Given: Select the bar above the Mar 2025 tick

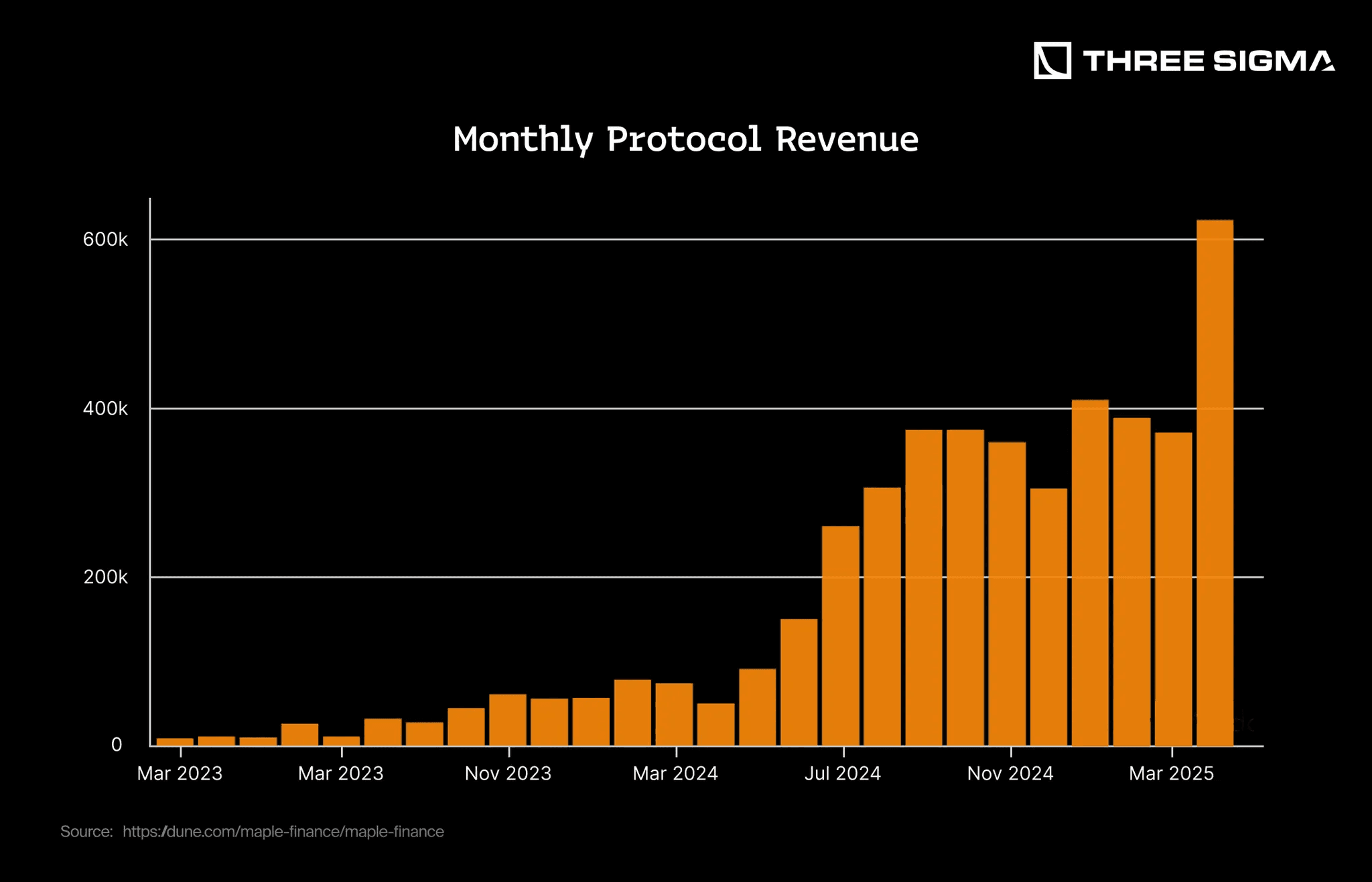Looking at the screenshot, I should pyautogui.click(x=1173, y=589).
